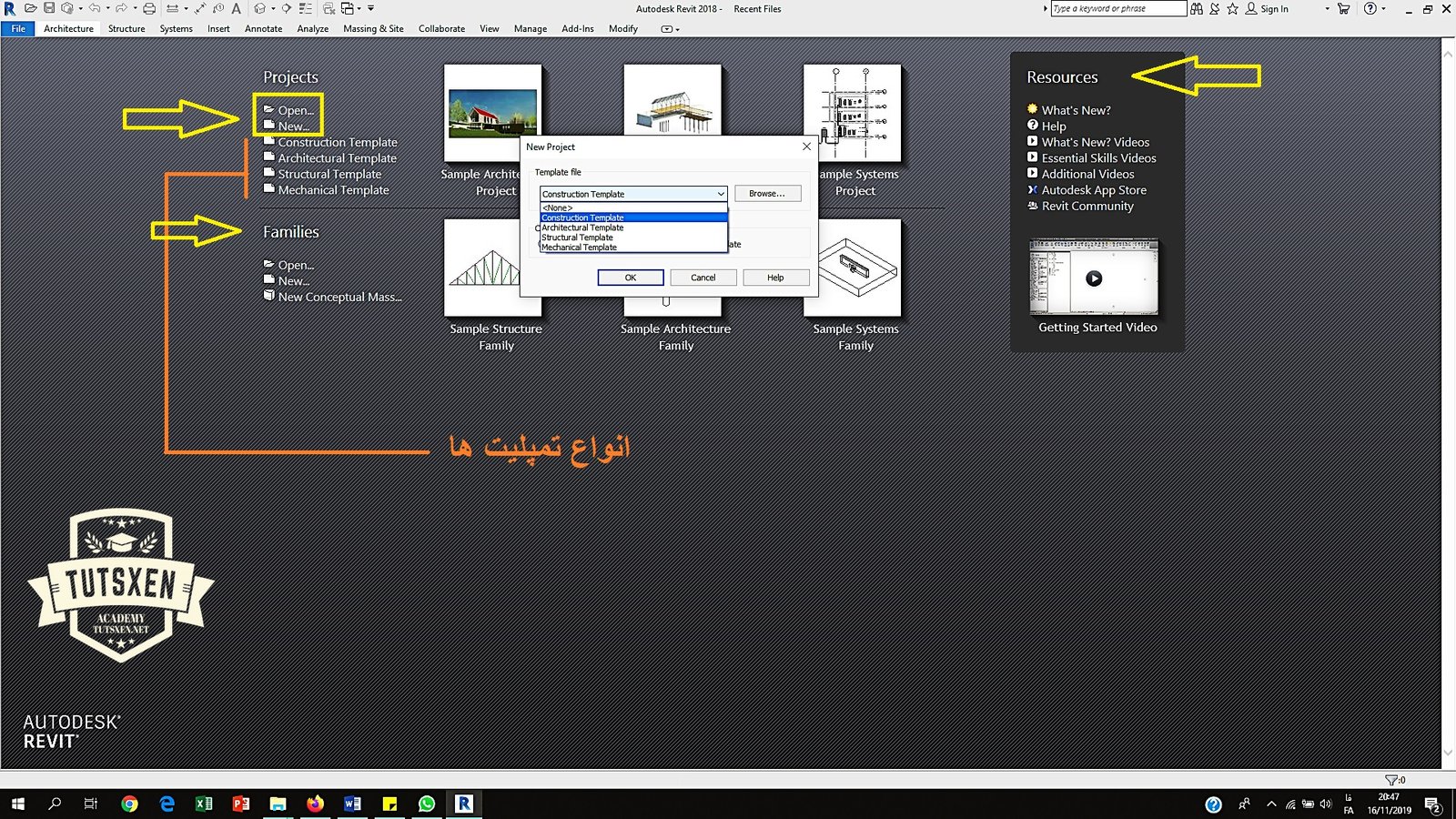Click Help button in New Project dialog
The height and width of the screenshot is (819, 1456).
click(775, 278)
